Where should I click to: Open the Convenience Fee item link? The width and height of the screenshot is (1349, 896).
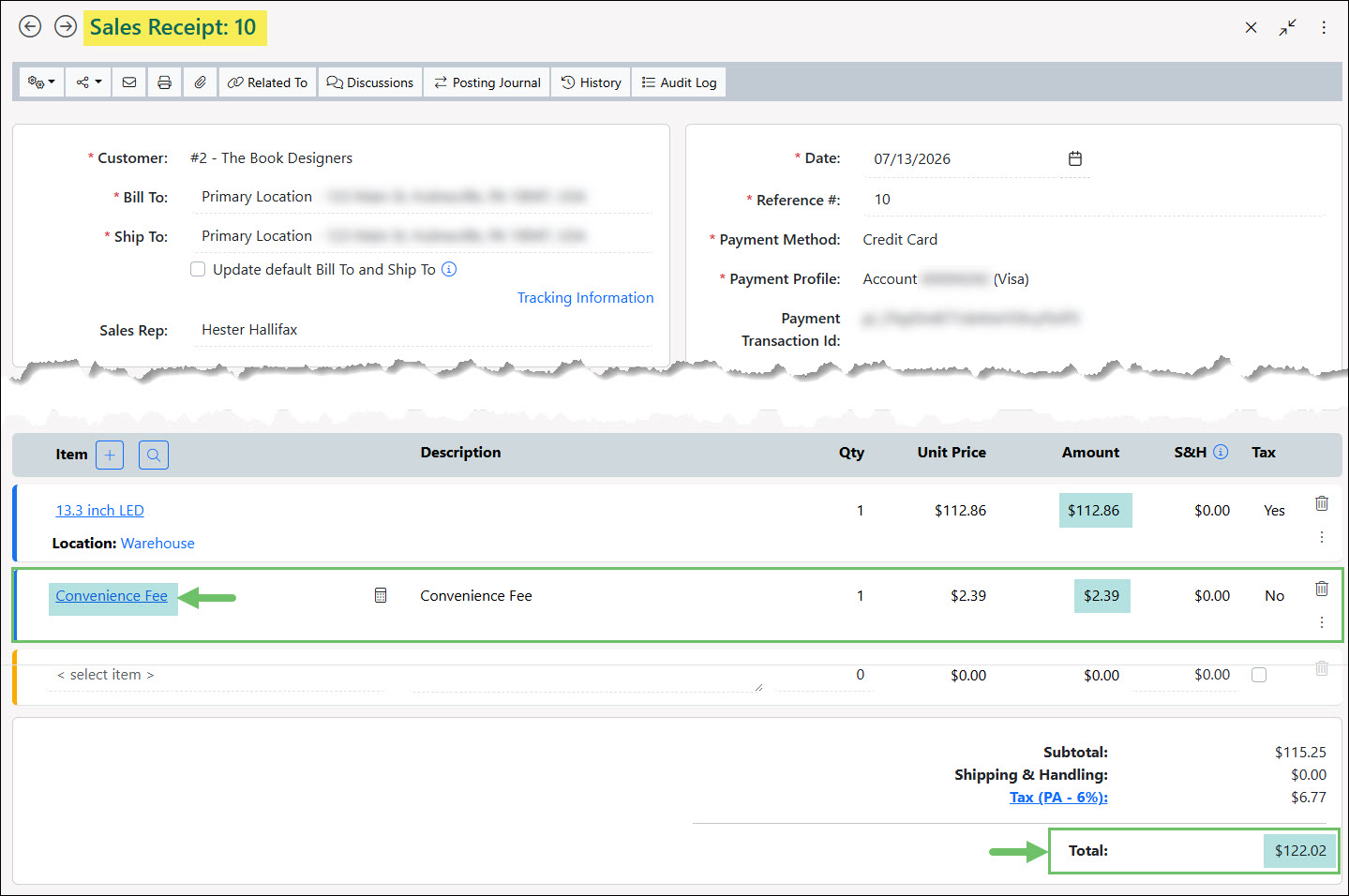click(112, 595)
